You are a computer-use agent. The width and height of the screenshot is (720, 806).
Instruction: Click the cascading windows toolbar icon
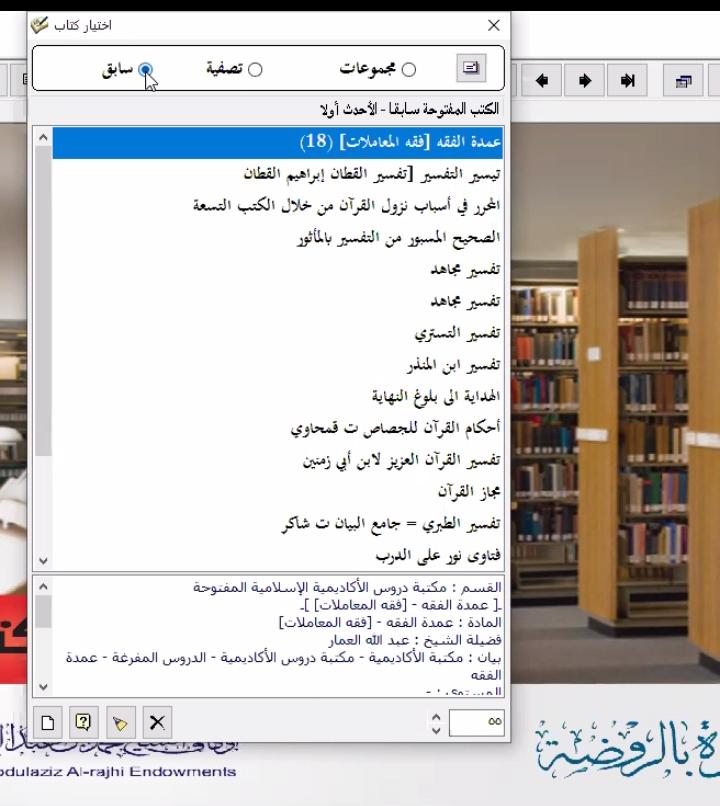point(684,81)
